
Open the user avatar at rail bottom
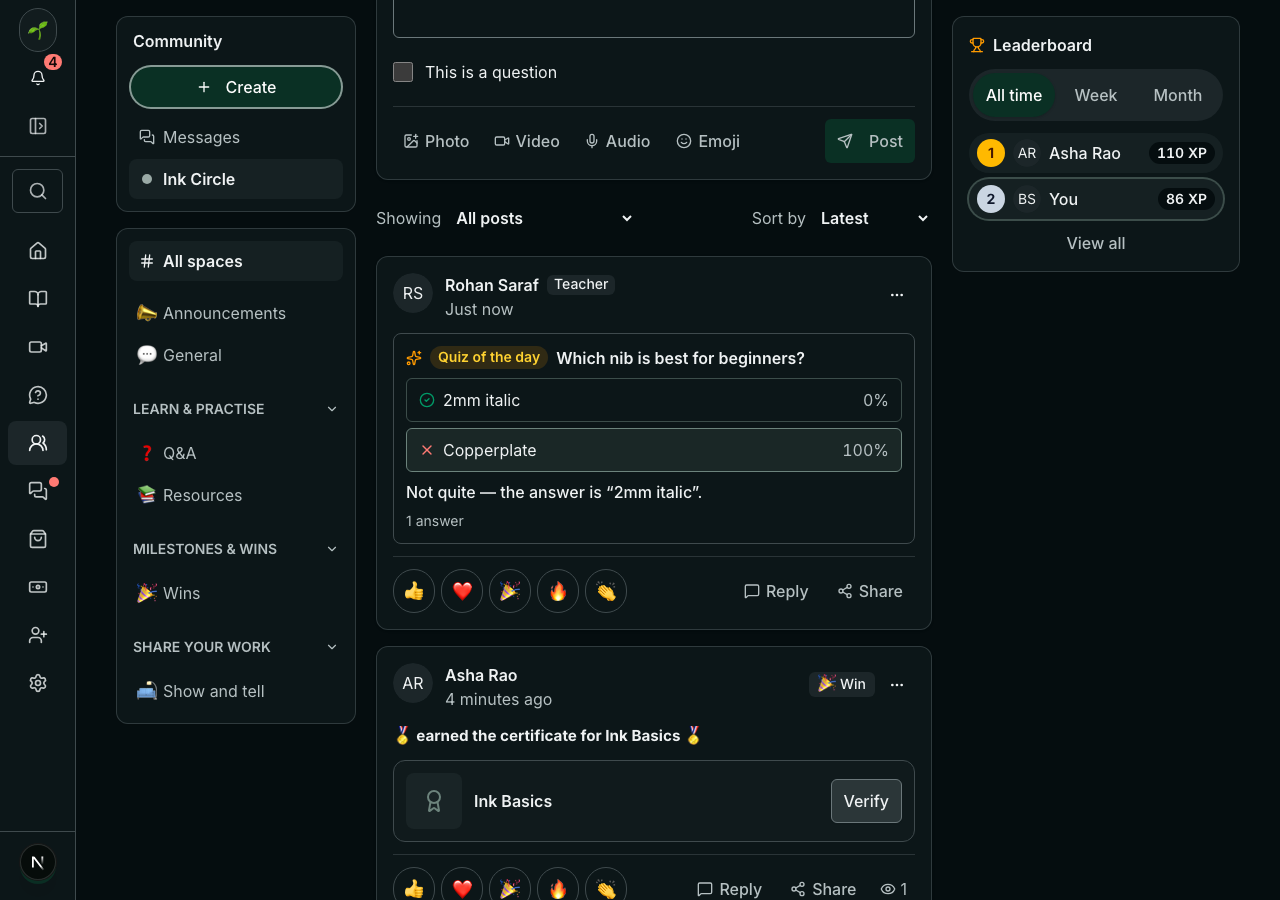38,862
